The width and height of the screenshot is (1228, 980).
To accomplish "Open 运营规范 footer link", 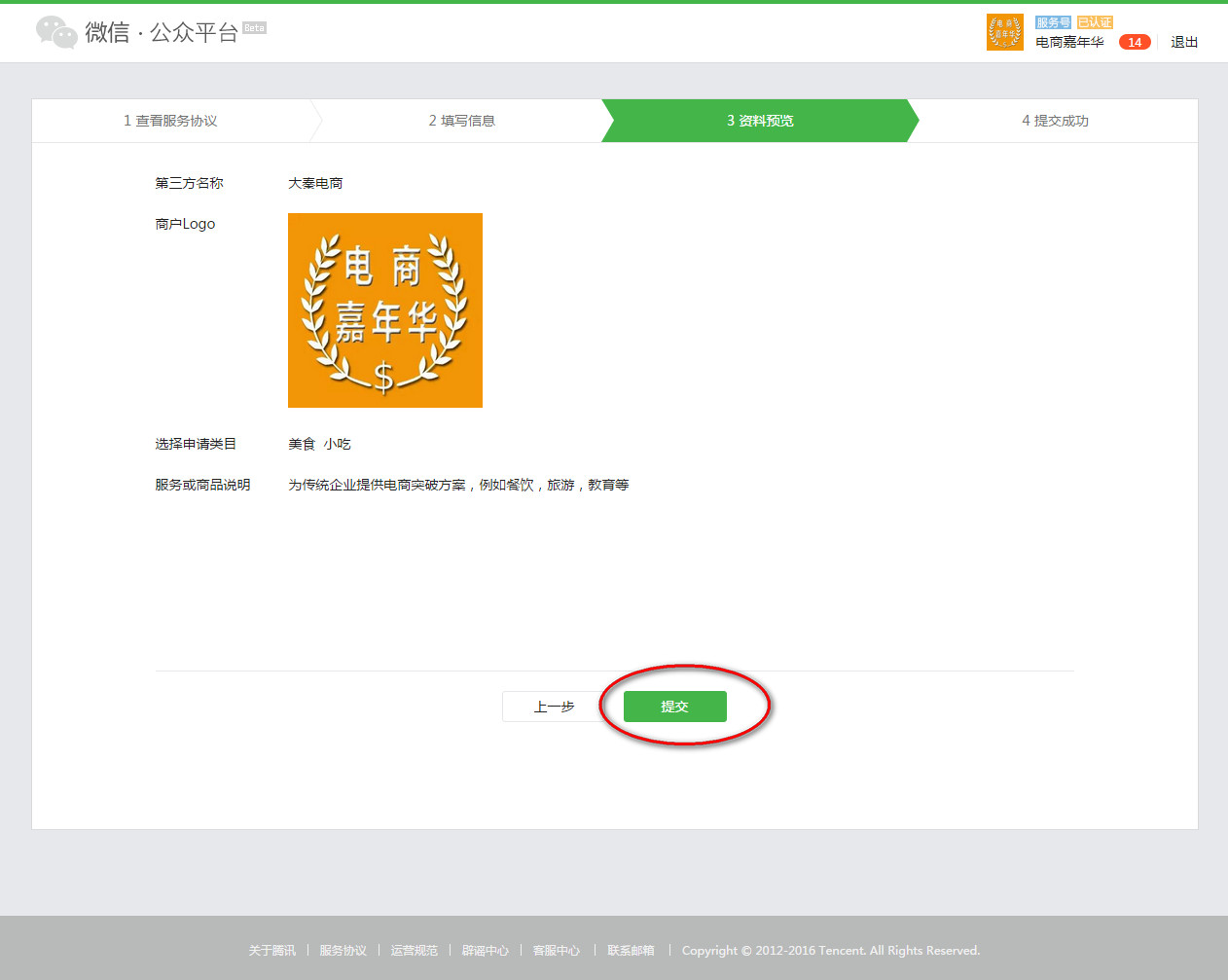I will click(414, 951).
